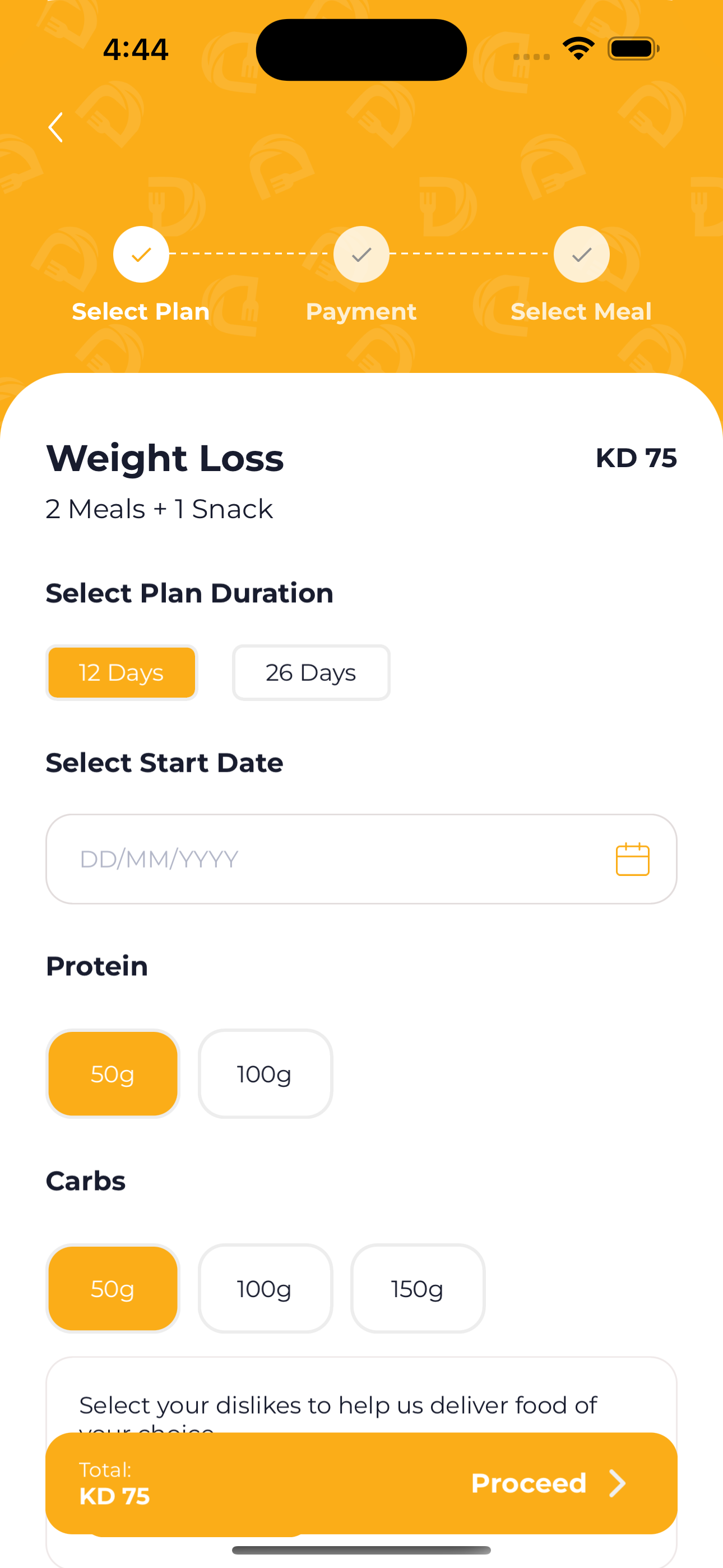The height and width of the screenshot is (1568, 723).
Task: Tap the battery status icon
Action: (633, 49)
